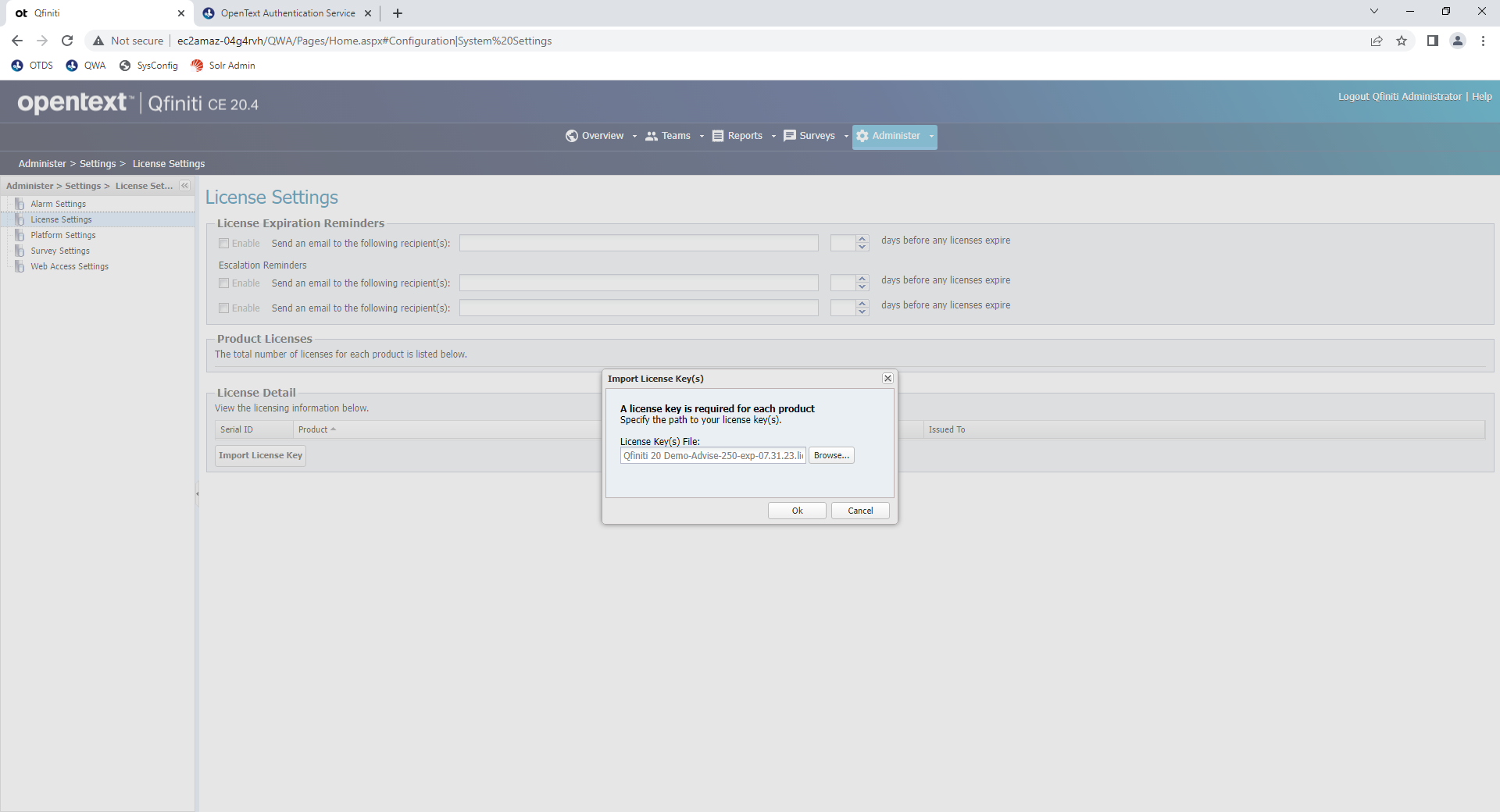The height and width of the screenshot is (812, 1500).
Task: Click the Browse button in the dialog
Action: [x=830, y=455]
